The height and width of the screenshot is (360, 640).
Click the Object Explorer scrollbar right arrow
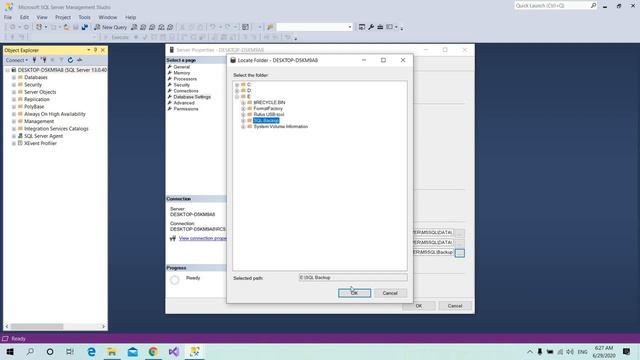pos(103,327)
